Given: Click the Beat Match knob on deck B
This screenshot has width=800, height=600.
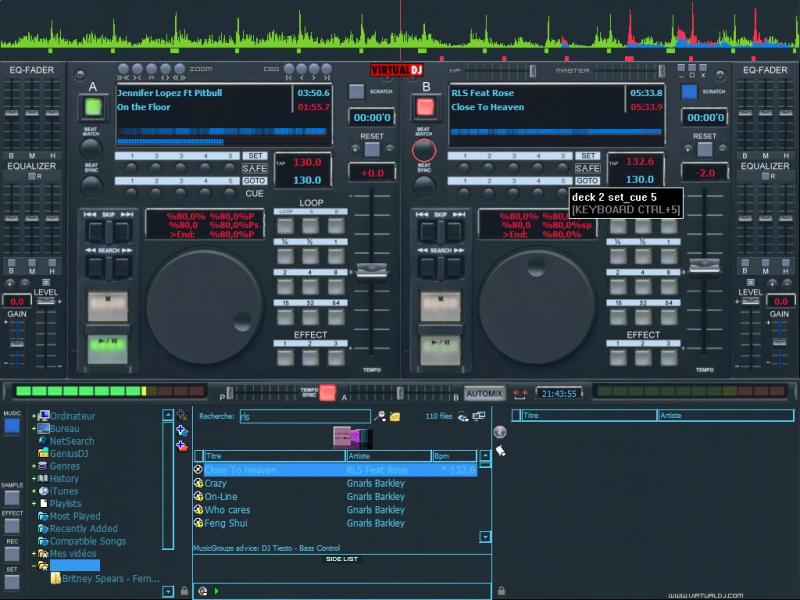Looking at the screenshot, I should point(424,150).
